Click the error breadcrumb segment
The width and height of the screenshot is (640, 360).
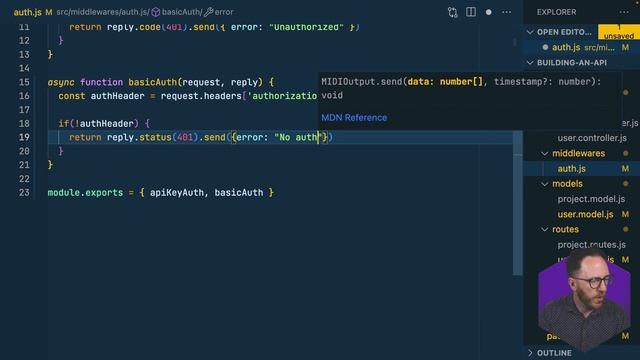pyautogui.click(x=219, y=12)
